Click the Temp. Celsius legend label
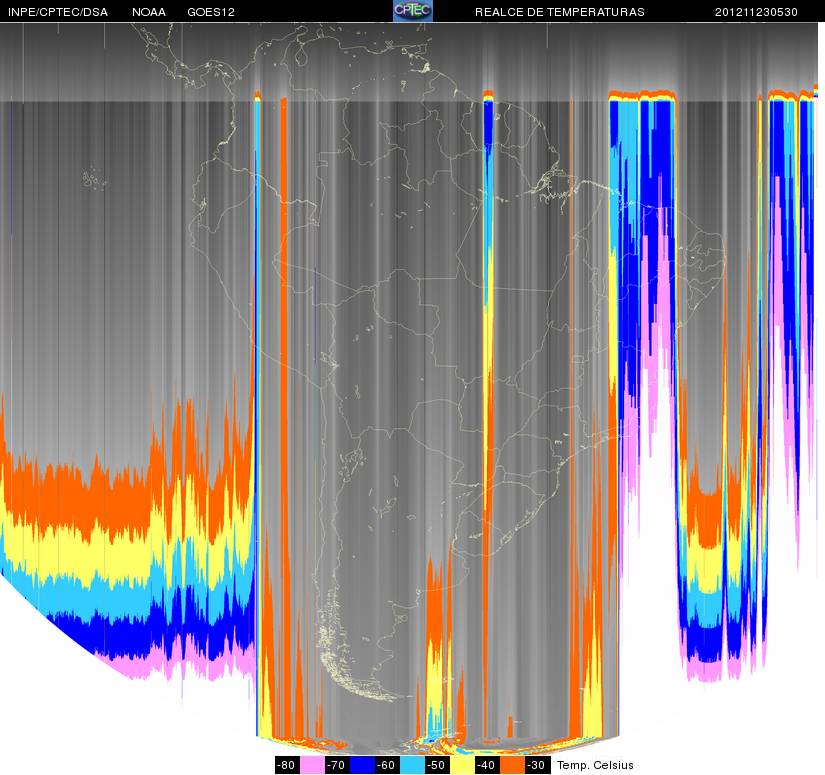825x775 pixels. click(x=595, y=765)
